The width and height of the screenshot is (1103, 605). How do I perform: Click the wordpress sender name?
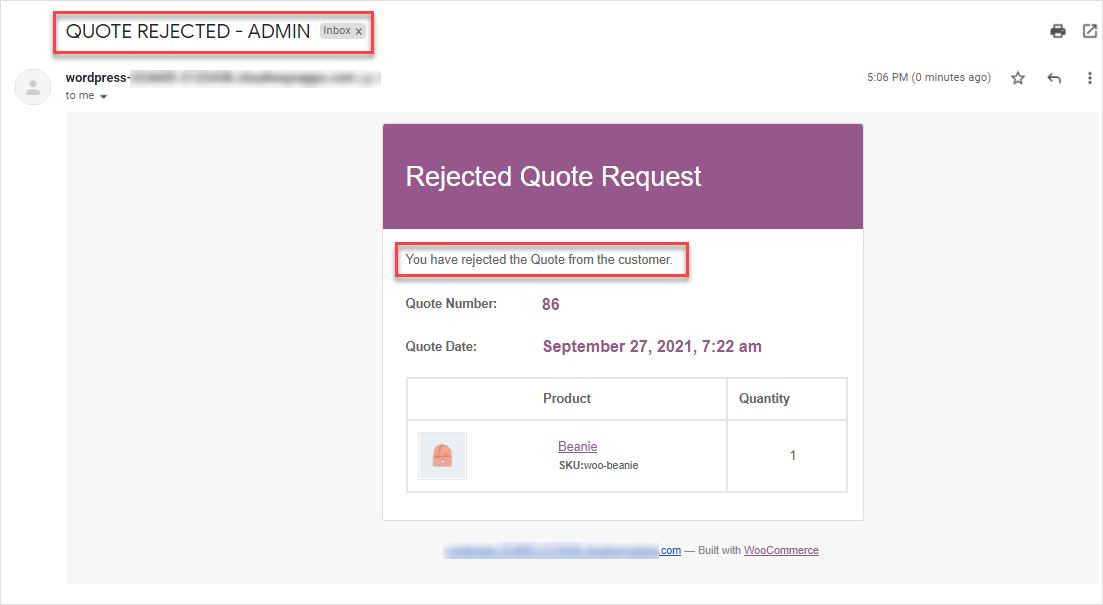click(x=97, y=77)
